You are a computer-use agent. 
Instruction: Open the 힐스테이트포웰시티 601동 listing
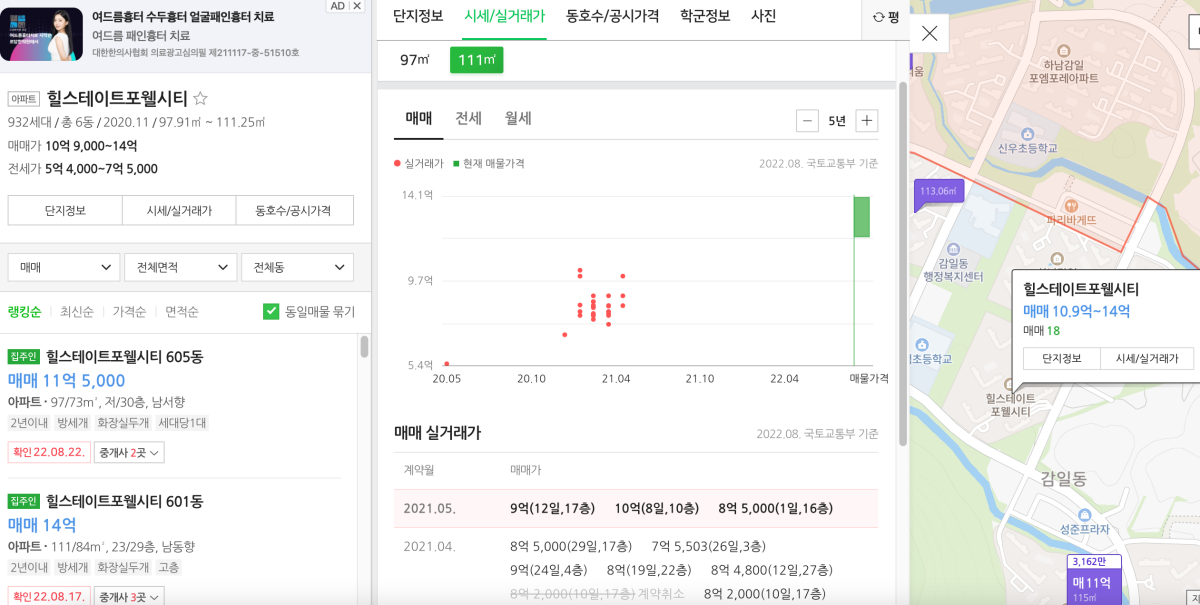point(124,501)
